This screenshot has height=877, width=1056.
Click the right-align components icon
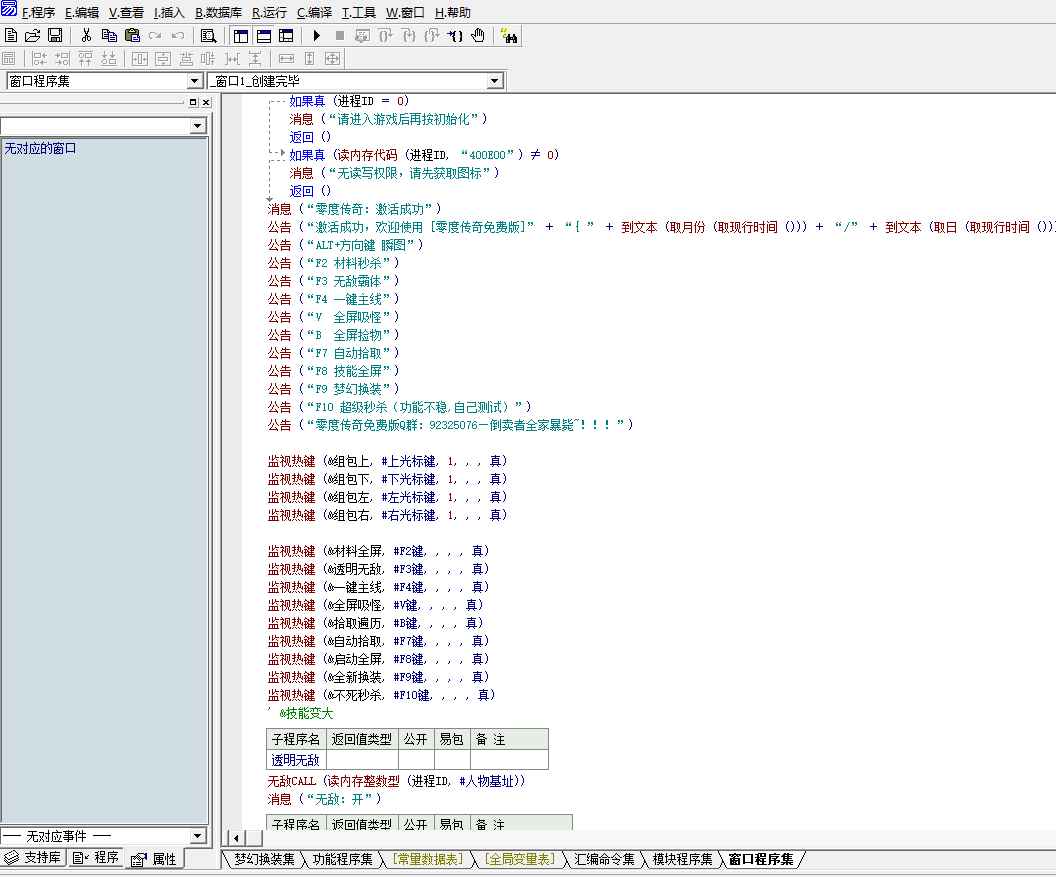[x=63, y=59]
